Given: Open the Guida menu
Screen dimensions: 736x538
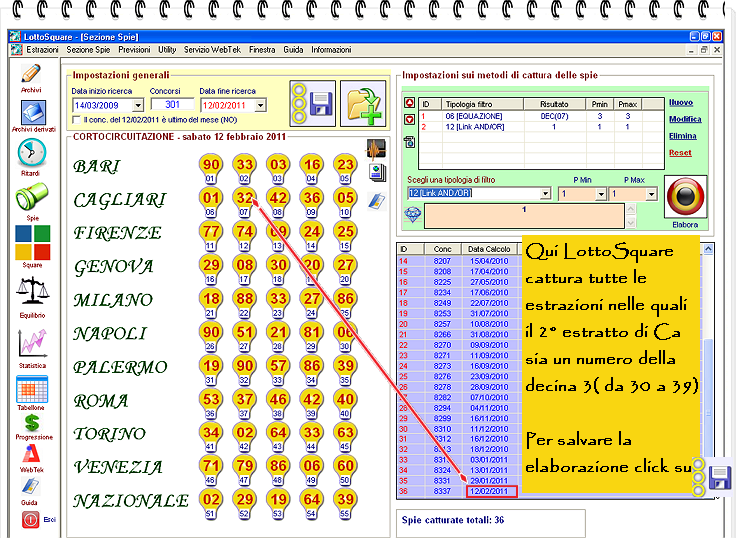Looking at the screenshot, I should (x=293, y=50).
